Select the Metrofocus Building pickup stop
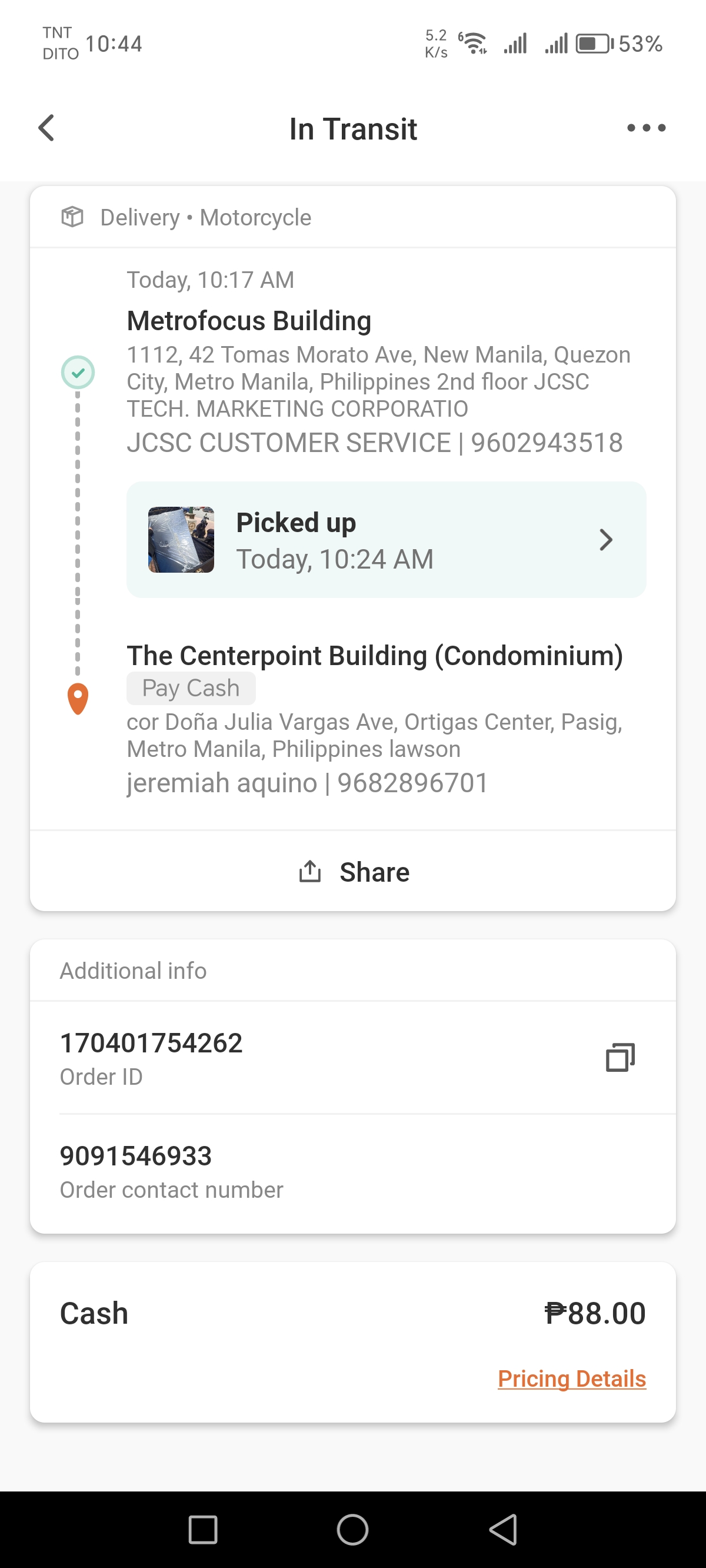Screen dimensions: 706x1568 pos(249,321)
